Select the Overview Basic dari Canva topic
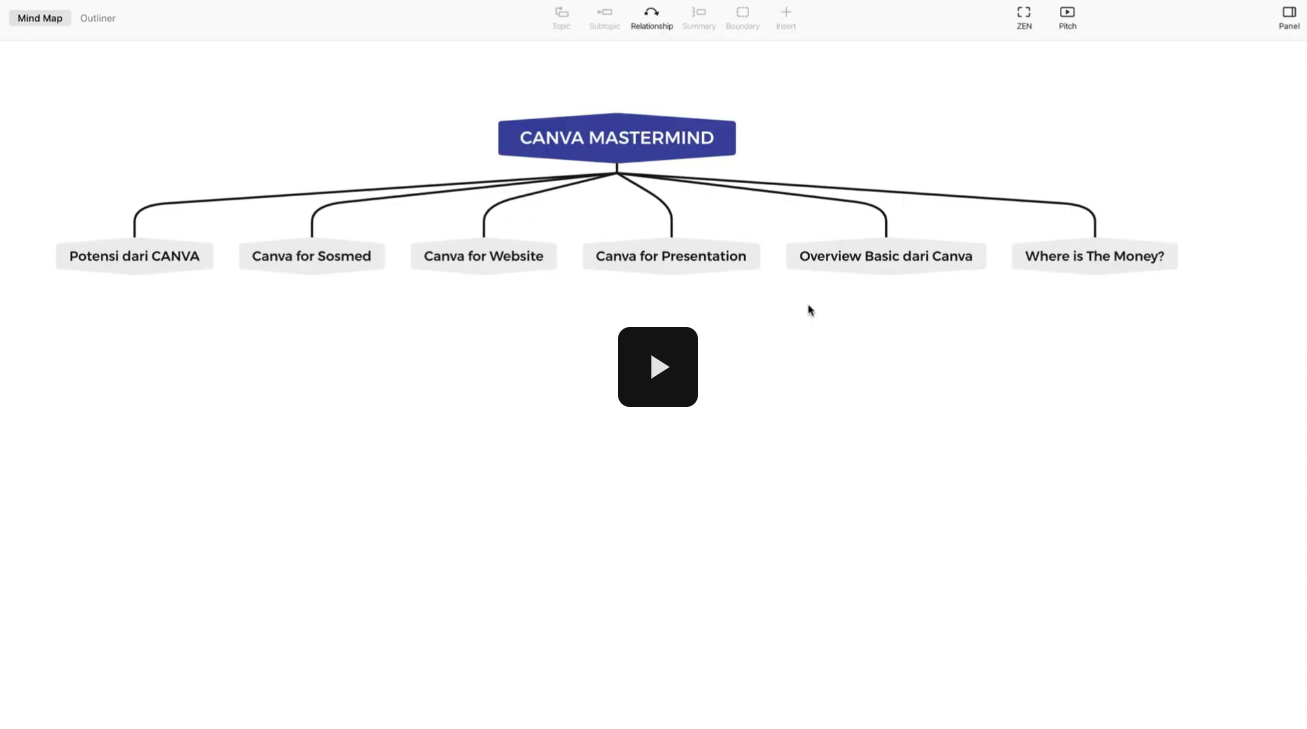Viewport: 1307px width, 729px height. (886, 256)
